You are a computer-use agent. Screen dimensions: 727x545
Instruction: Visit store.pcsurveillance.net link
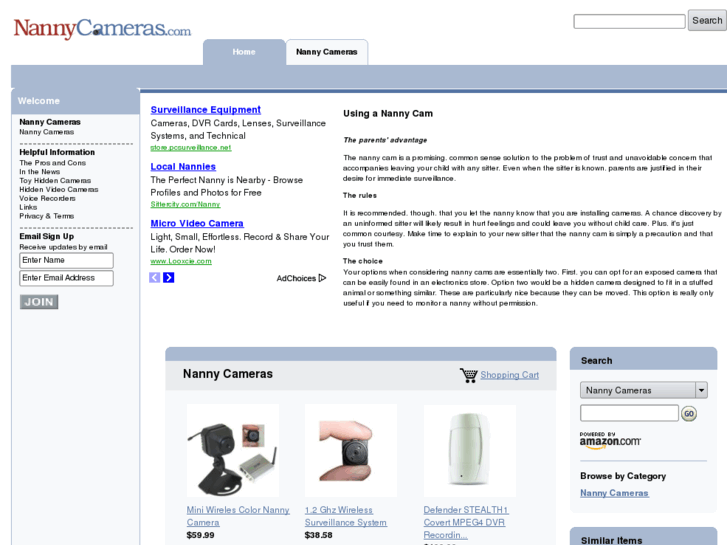[x=191, y=147]
